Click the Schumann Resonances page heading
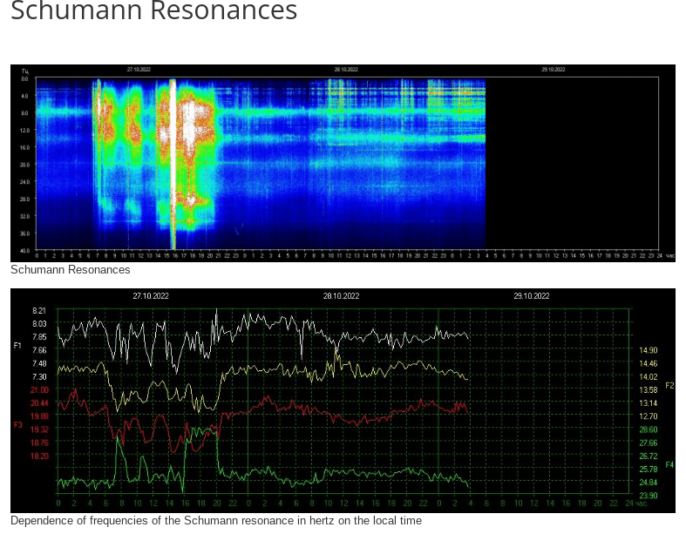The width and height of the screenshot is (686, 534). point(153,13)
